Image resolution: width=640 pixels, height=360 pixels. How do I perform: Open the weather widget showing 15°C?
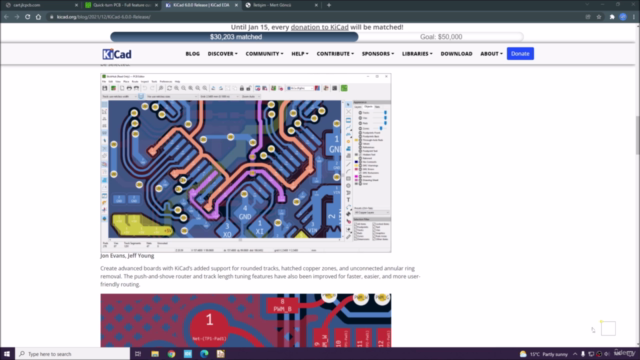click(x=544, y=354)
